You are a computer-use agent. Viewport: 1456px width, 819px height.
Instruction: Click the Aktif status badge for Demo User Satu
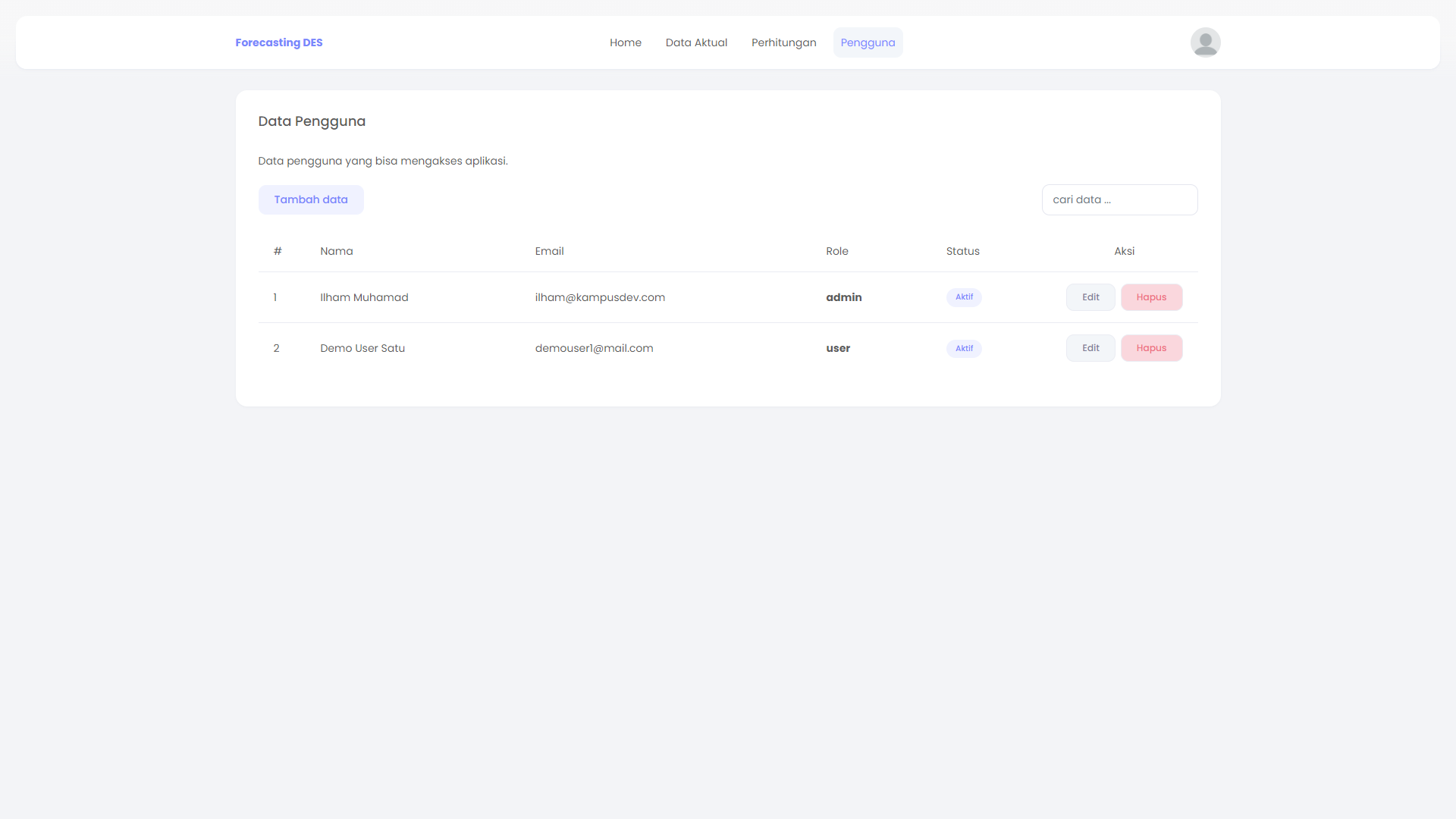click(964, 348)
